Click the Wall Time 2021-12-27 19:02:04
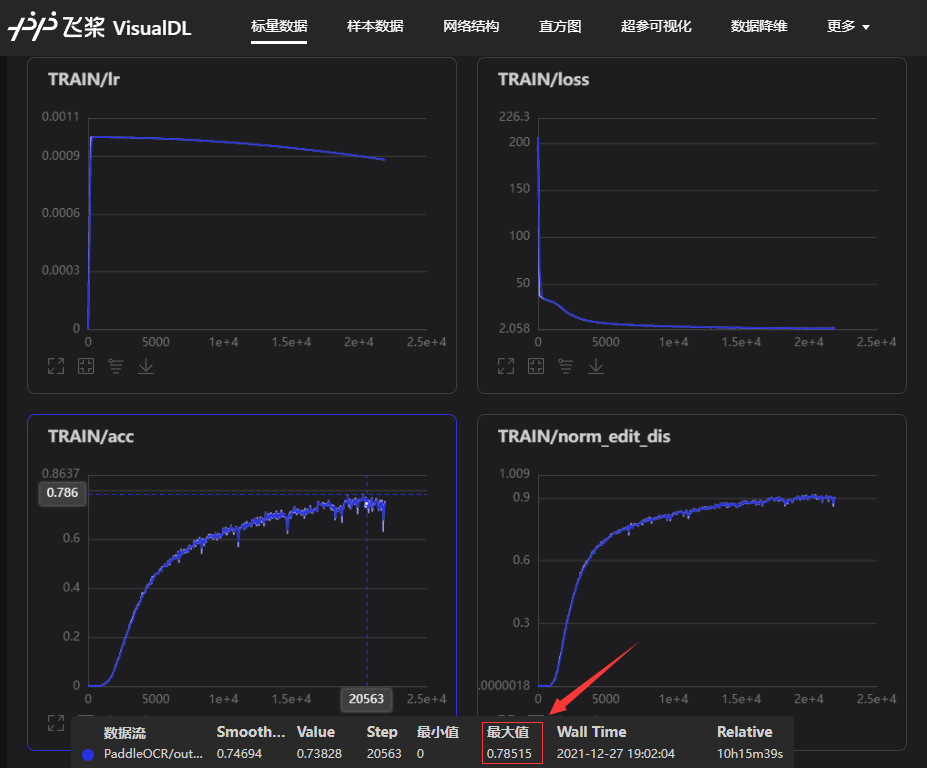 pos(615,754)
